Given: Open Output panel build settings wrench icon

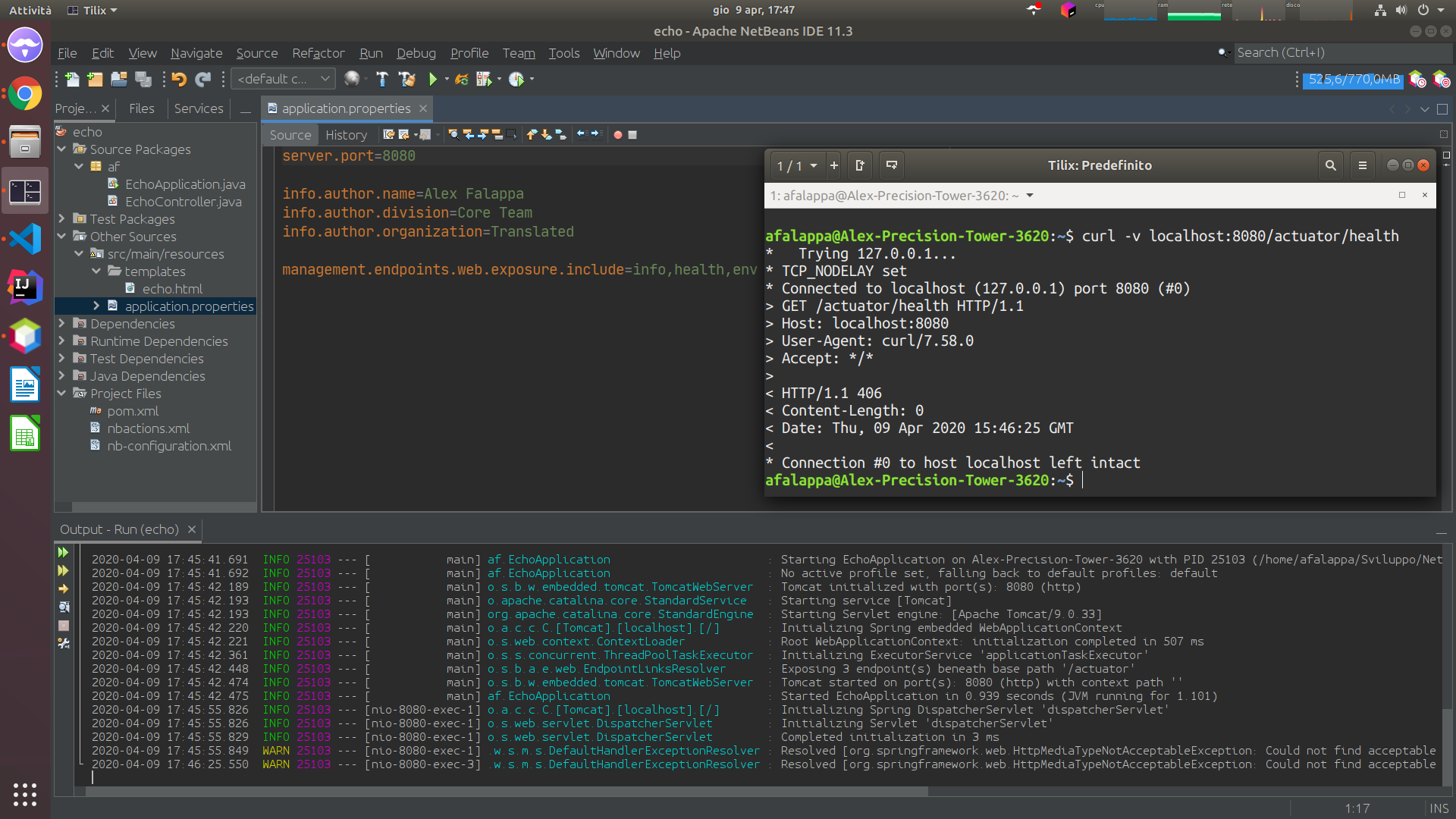Looking at the screenshot, I should click(64, 643).
